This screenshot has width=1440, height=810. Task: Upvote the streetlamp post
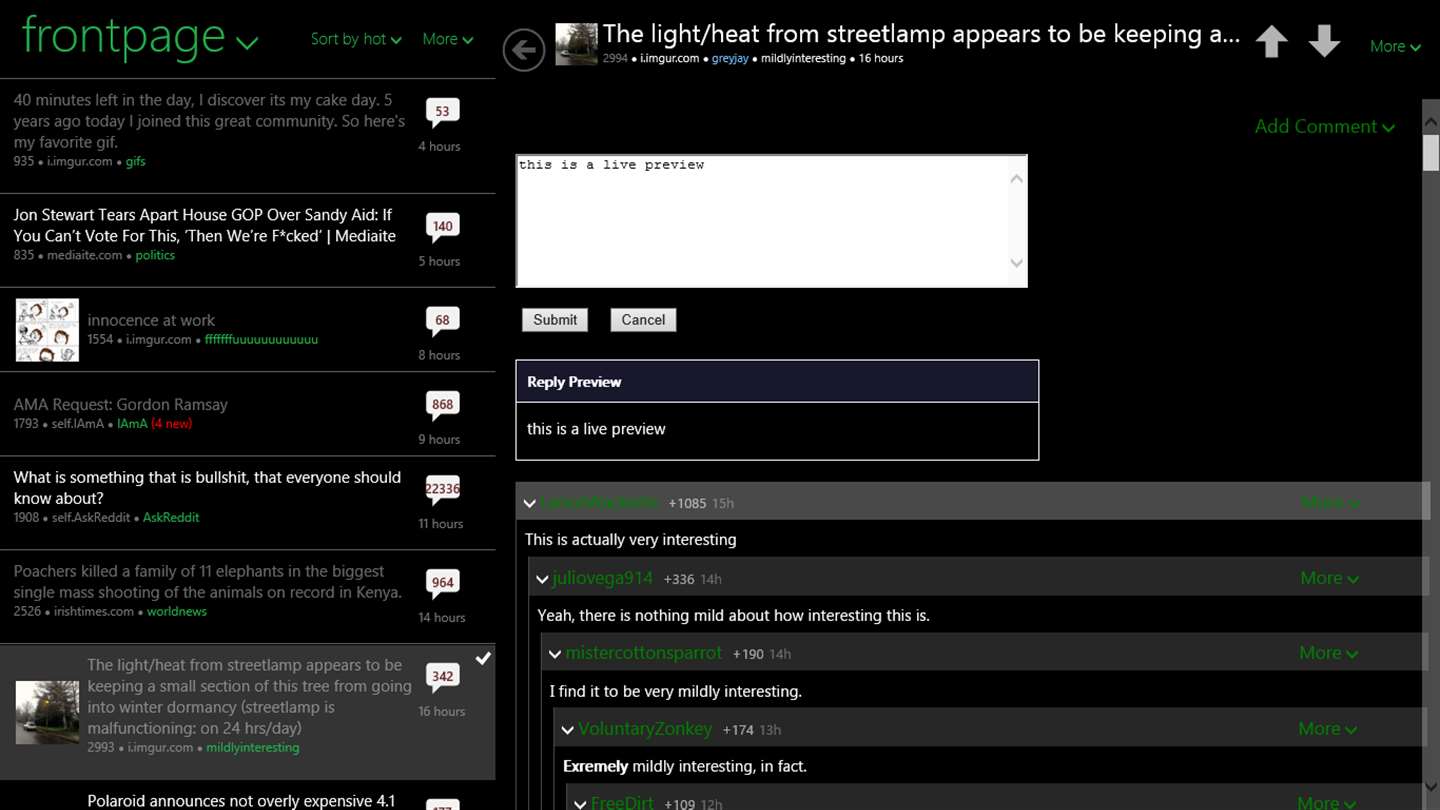click(1272, 41)
